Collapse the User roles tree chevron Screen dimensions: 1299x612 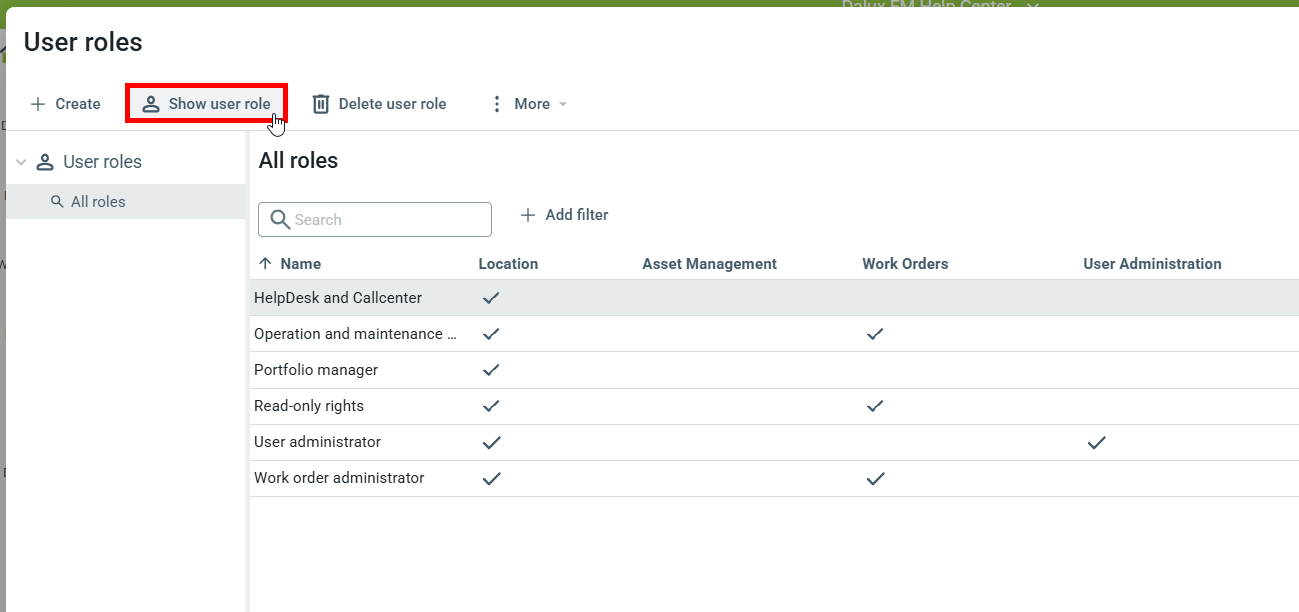[x=21, y=162]
